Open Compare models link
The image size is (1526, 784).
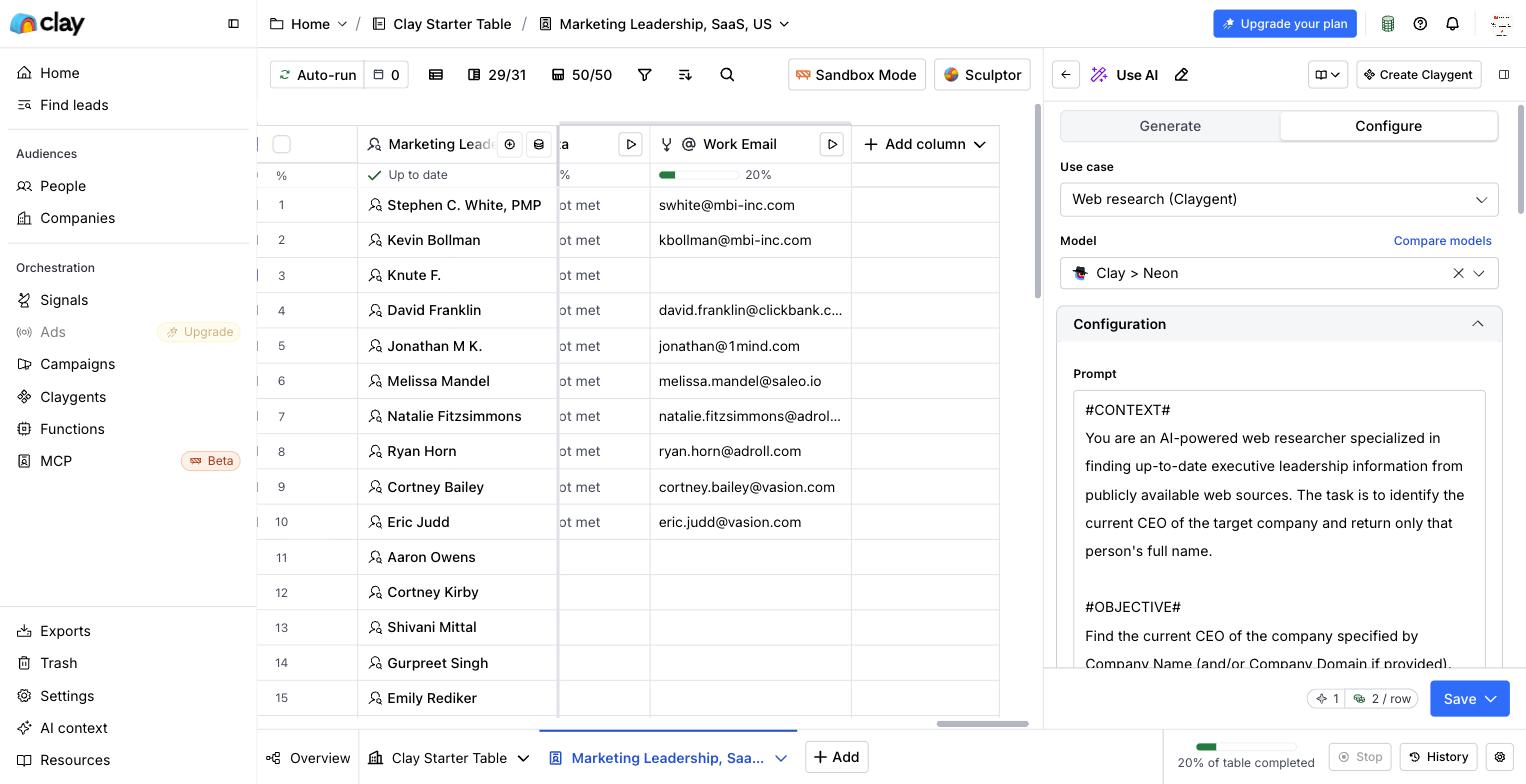1442,241
